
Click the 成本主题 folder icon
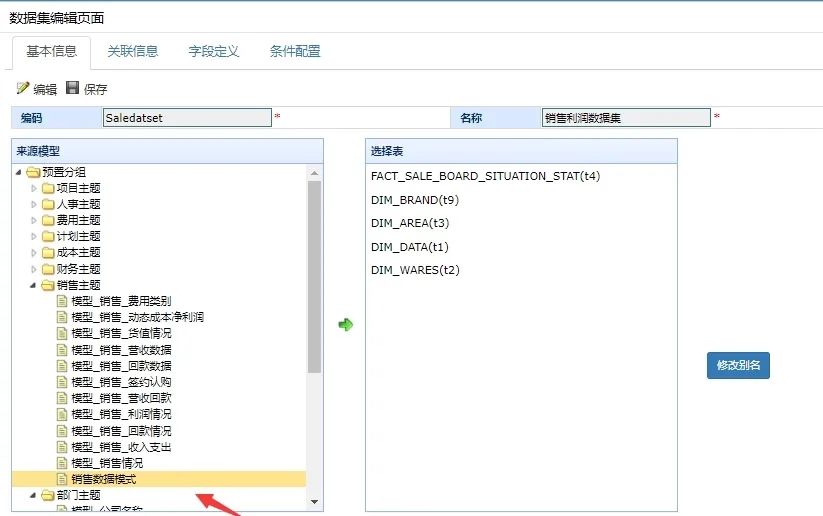(48, 253)
